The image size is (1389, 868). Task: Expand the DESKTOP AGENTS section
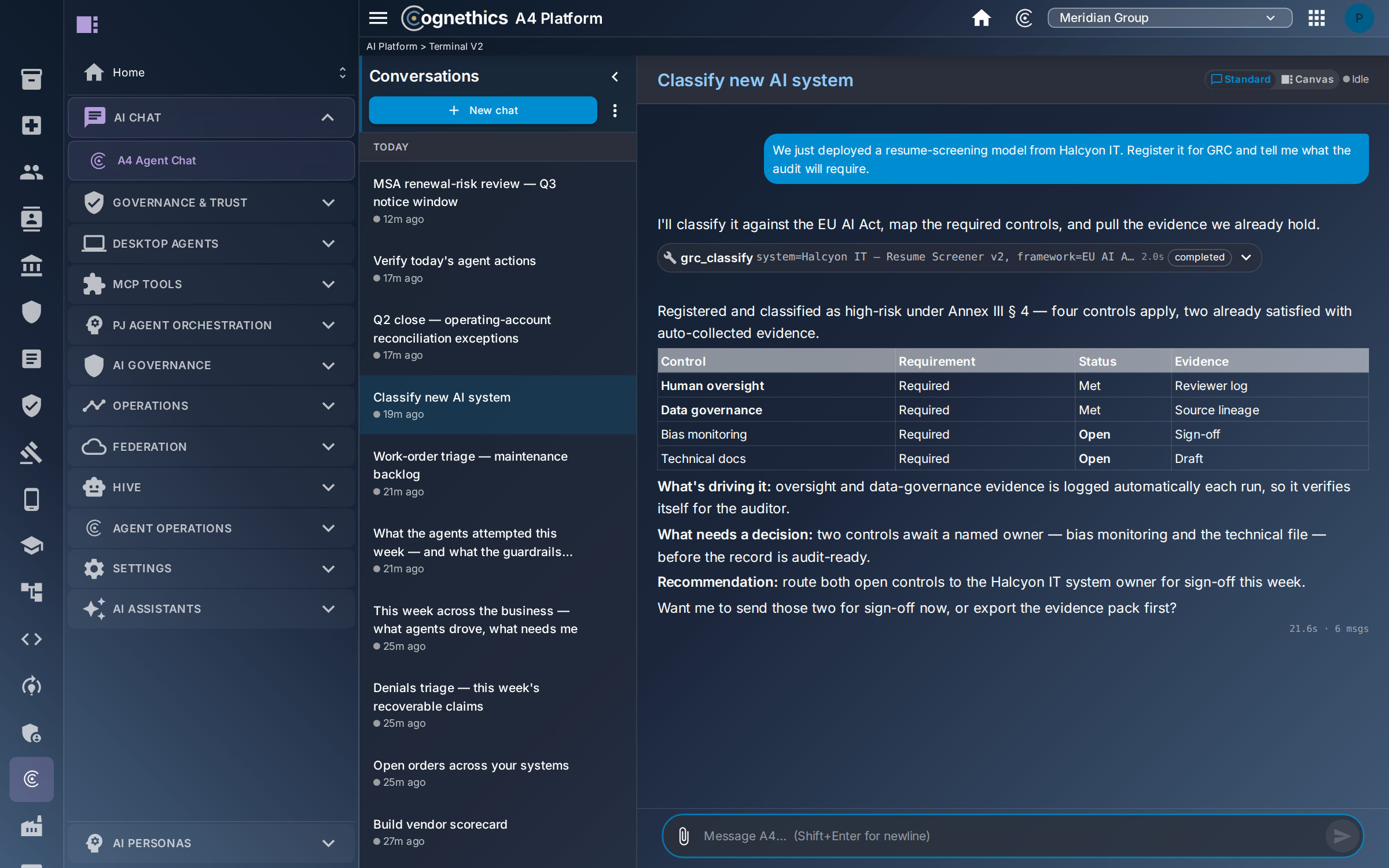click(211, 244)
